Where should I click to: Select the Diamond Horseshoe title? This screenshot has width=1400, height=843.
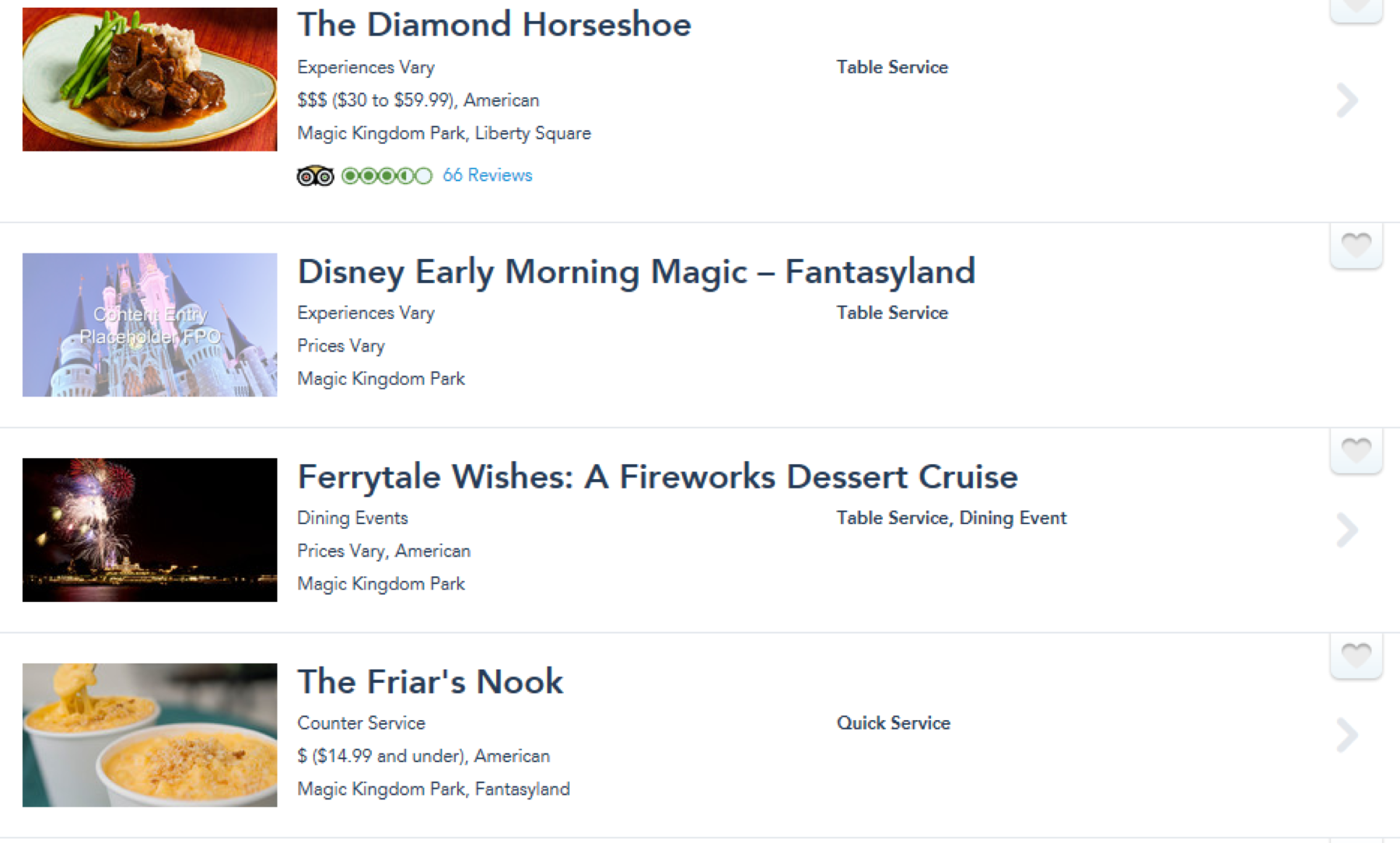(x=494, y=24)
